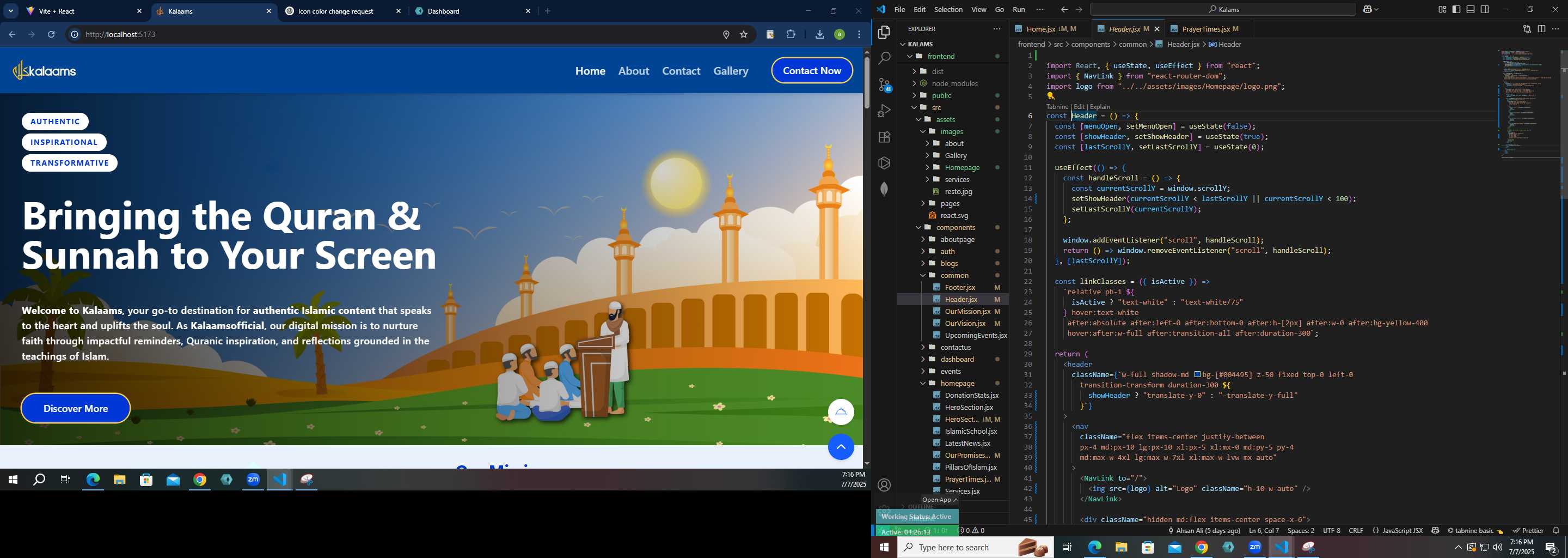Toggle the bottom Panel in VS Code
The height and width of the screenshot is (558, 1568).
pyautogui.click(x=1470, y=9)
